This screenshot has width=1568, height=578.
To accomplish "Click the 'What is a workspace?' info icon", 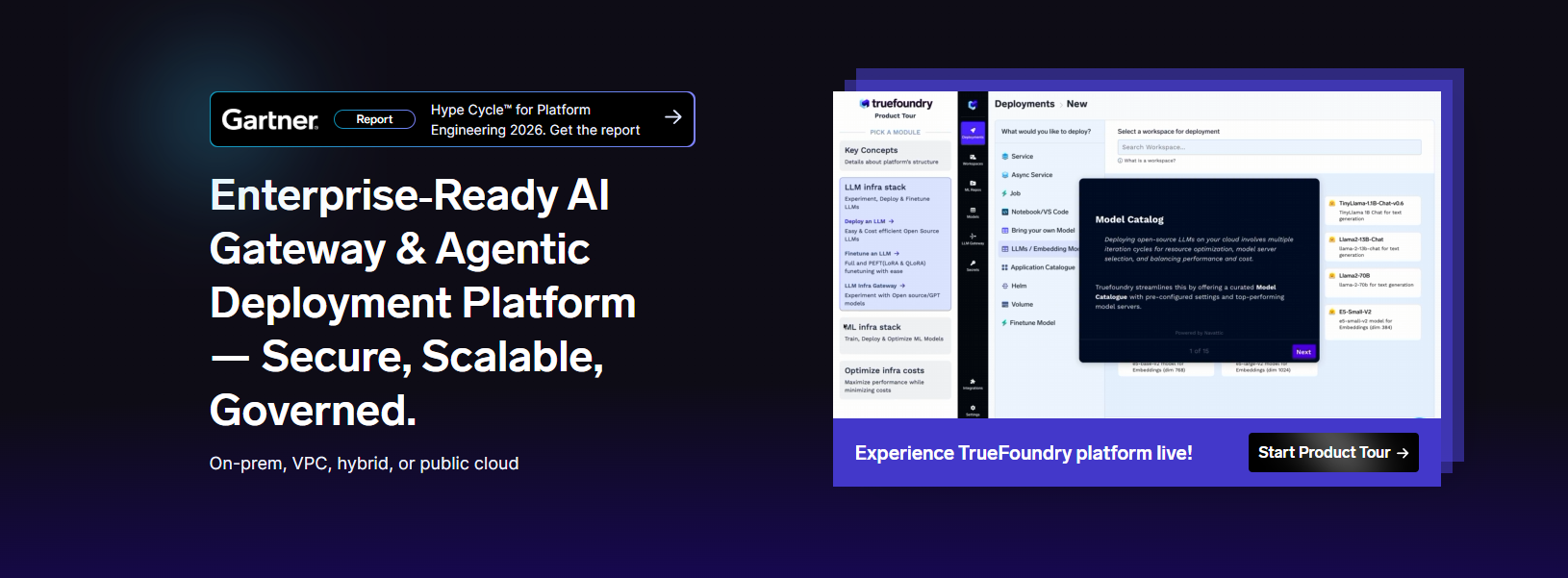I will (1120, 161).
